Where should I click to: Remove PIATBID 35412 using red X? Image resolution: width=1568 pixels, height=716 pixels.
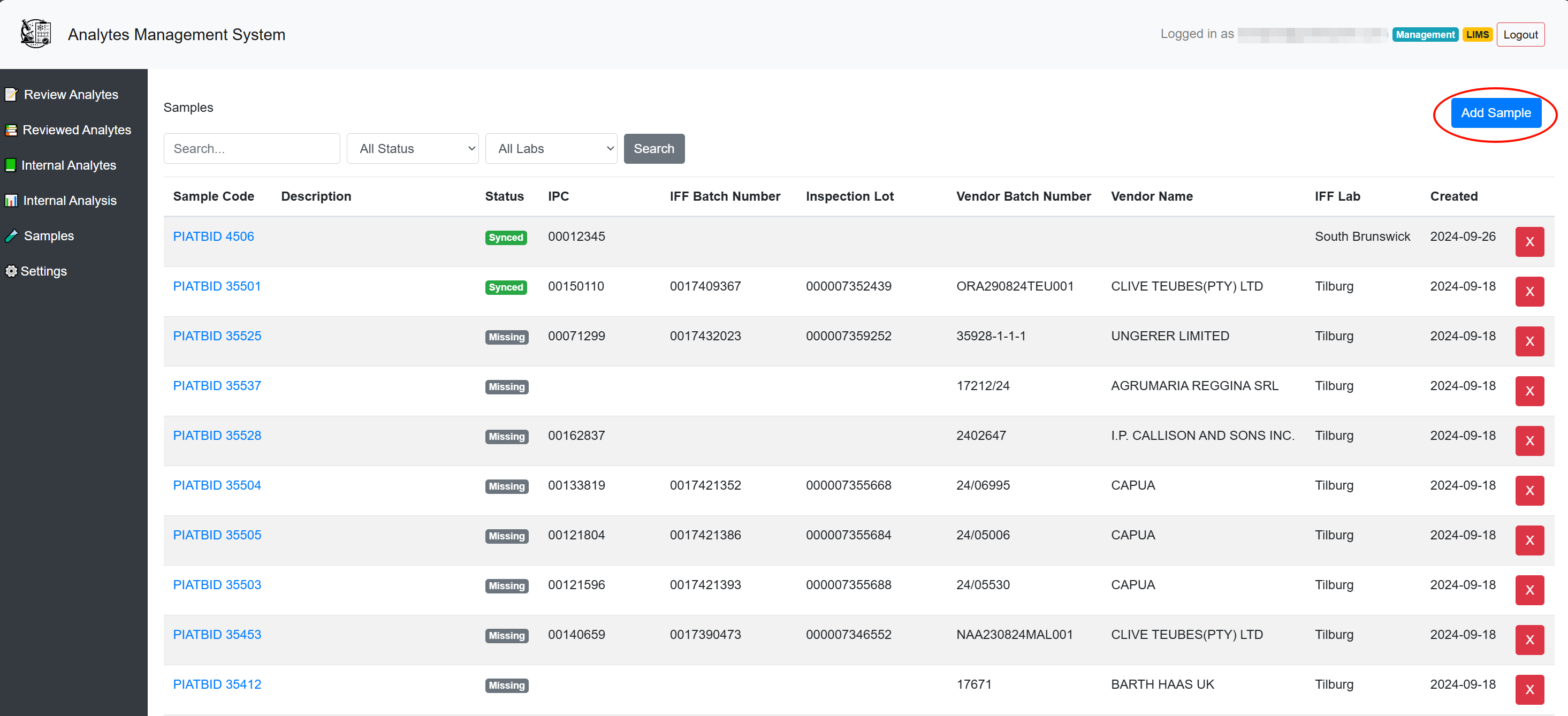[x=1529, y=689]
